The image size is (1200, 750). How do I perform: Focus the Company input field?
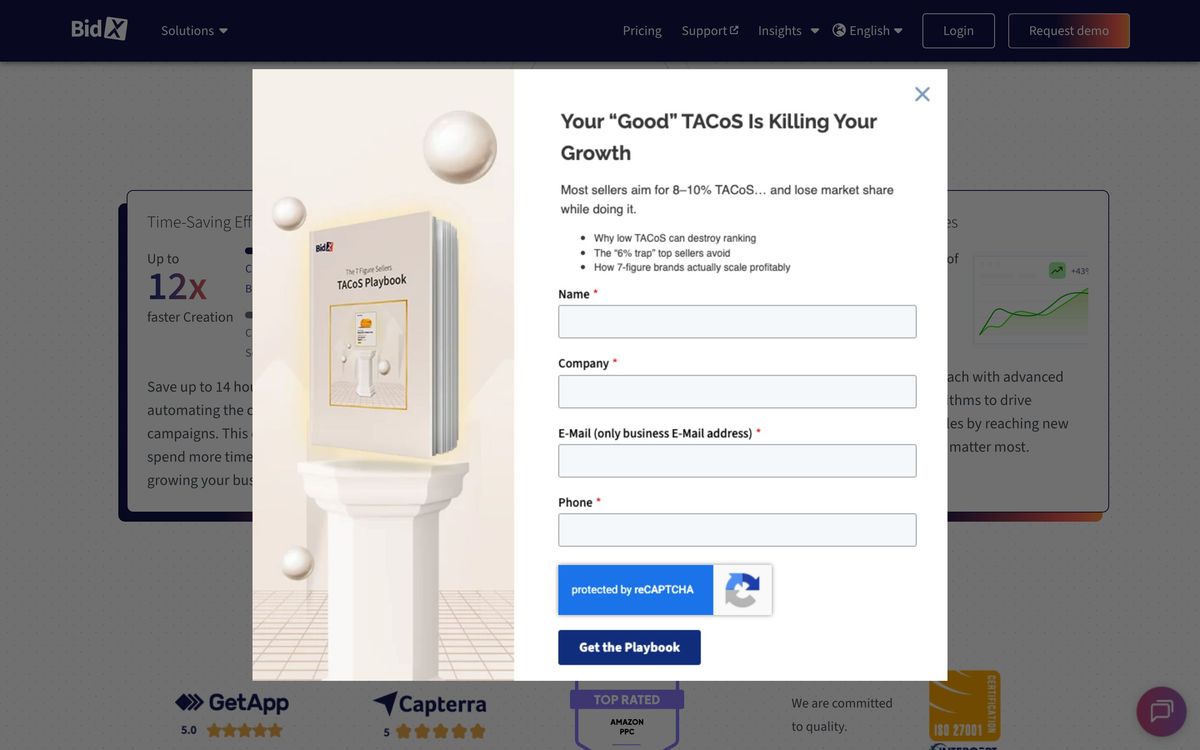pyautogui.click(x=737, y=391)
